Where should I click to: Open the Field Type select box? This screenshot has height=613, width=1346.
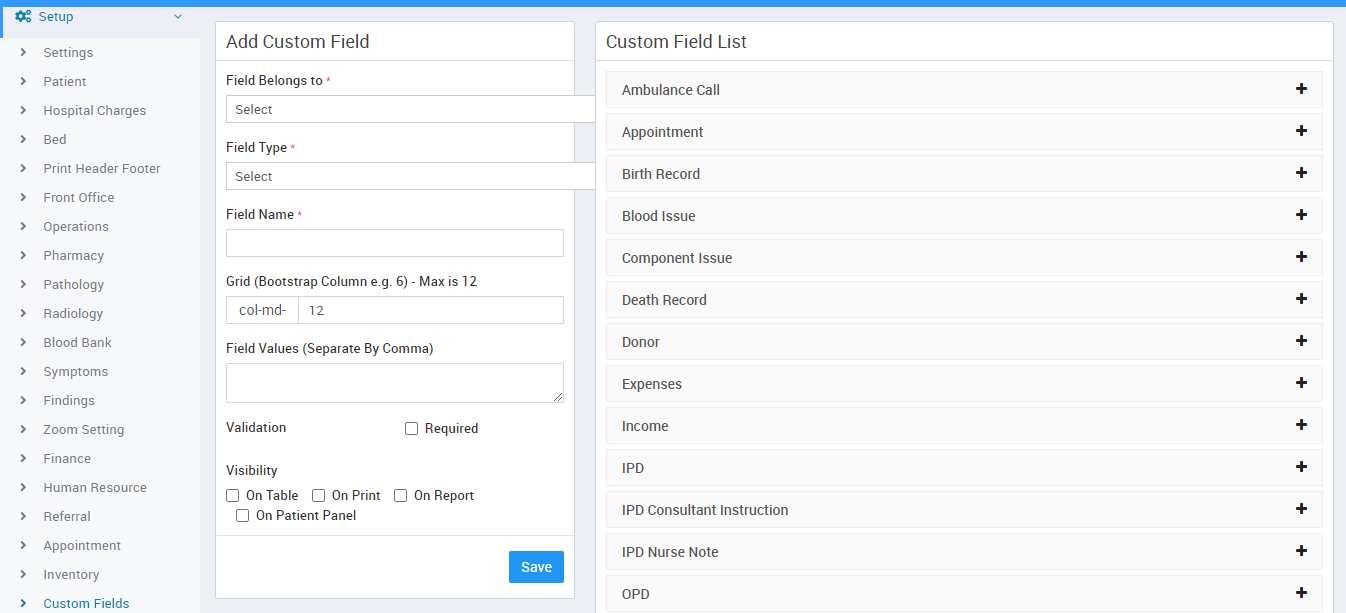pos(410,176)
